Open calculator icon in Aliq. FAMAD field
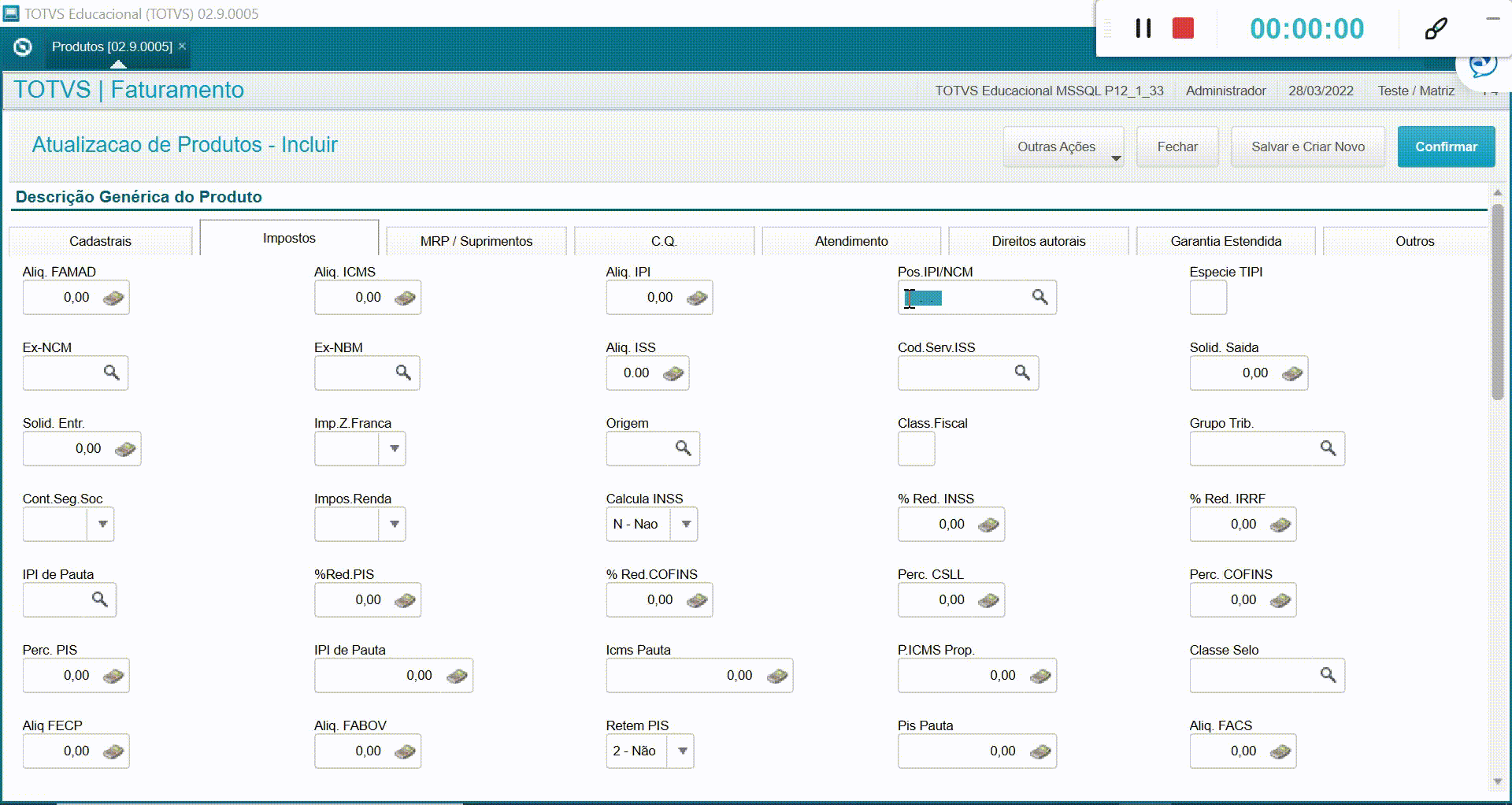Viewport: 1512px width, 805px height. coord(113,299)
